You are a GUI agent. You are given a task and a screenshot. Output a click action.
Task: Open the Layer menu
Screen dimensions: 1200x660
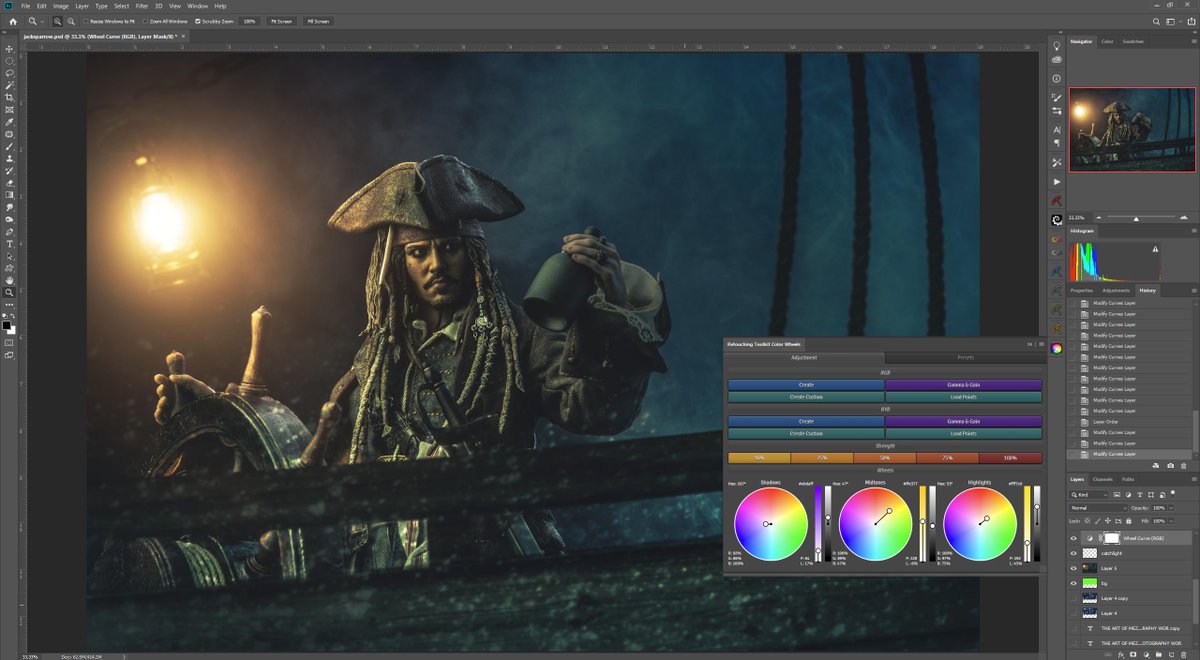pyautogui.click(x=82, y=6)
